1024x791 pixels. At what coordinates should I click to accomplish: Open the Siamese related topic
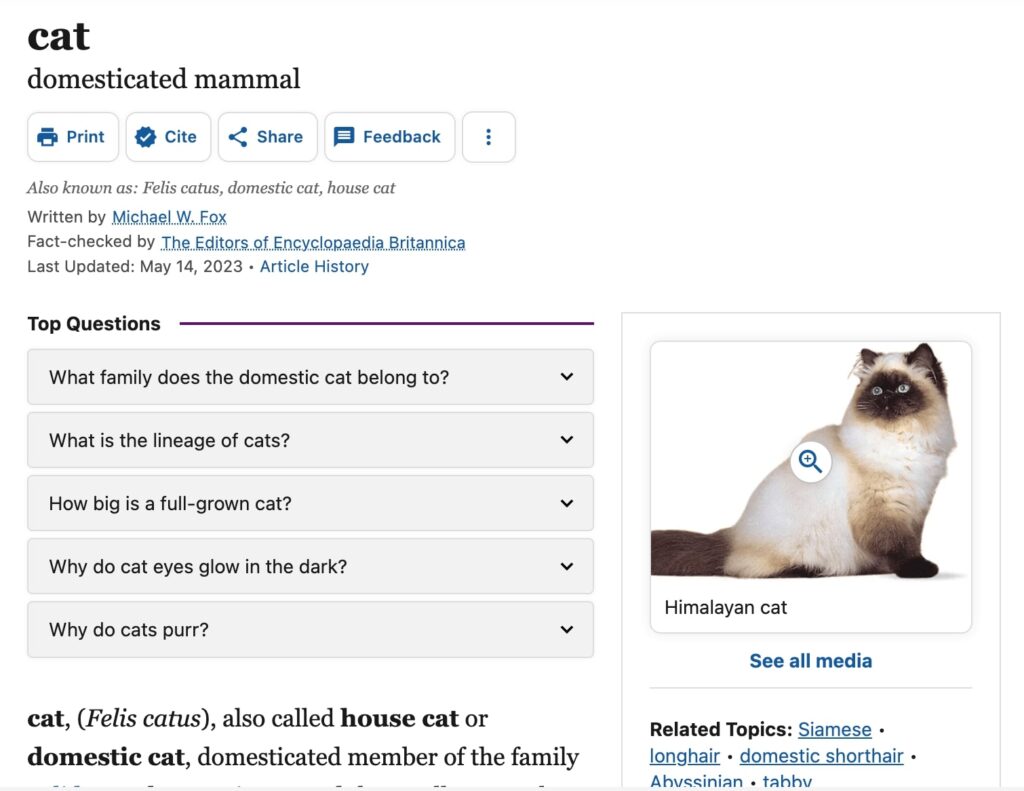pos(835,730)
